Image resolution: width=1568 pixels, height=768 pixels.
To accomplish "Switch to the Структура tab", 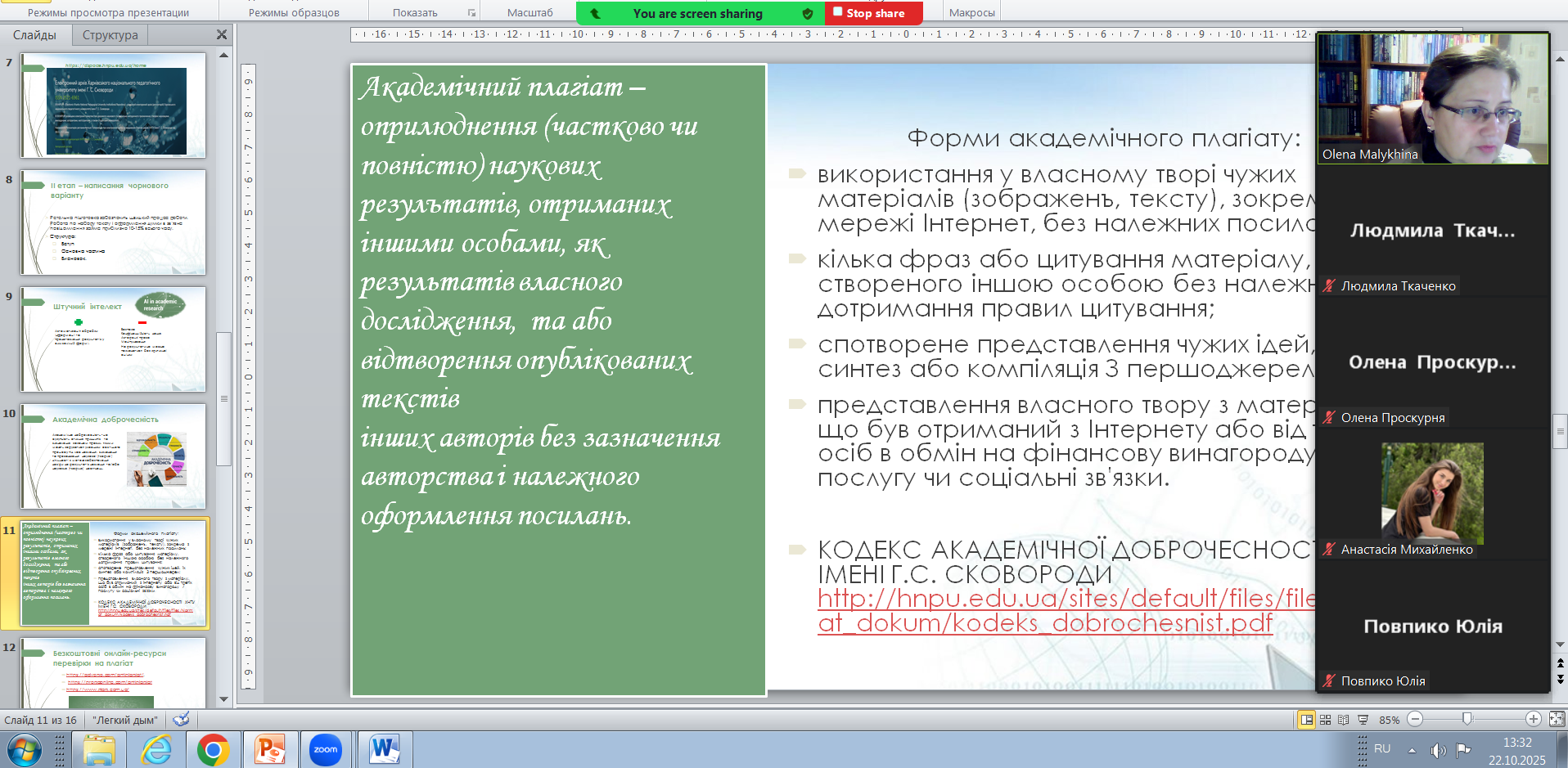I will coord(110,35).
